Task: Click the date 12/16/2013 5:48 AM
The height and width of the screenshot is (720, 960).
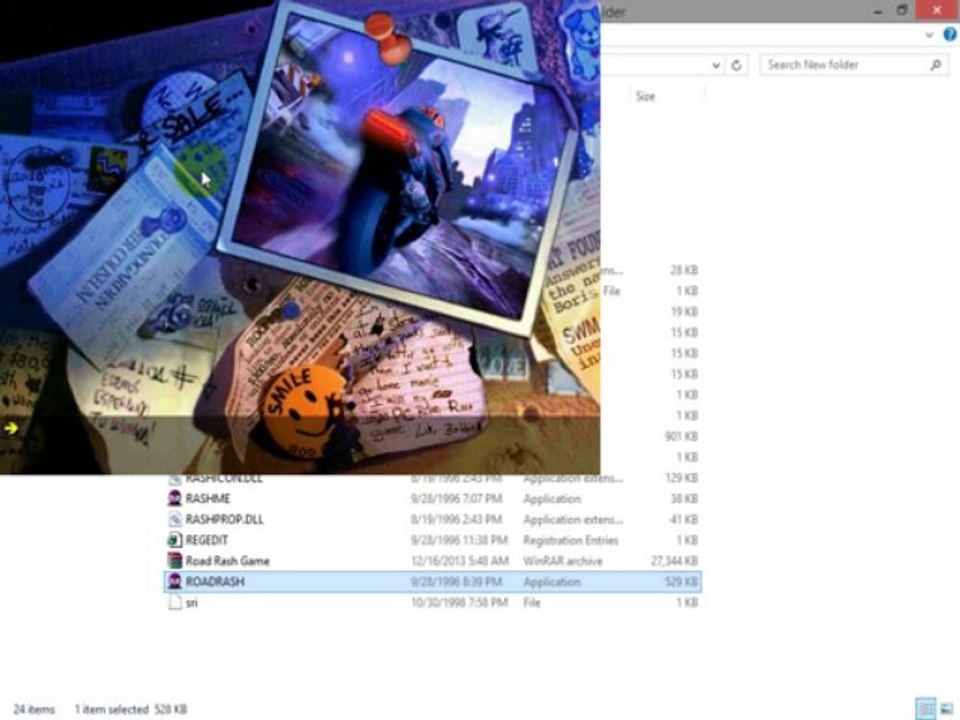Action: (x=460, y=561)
